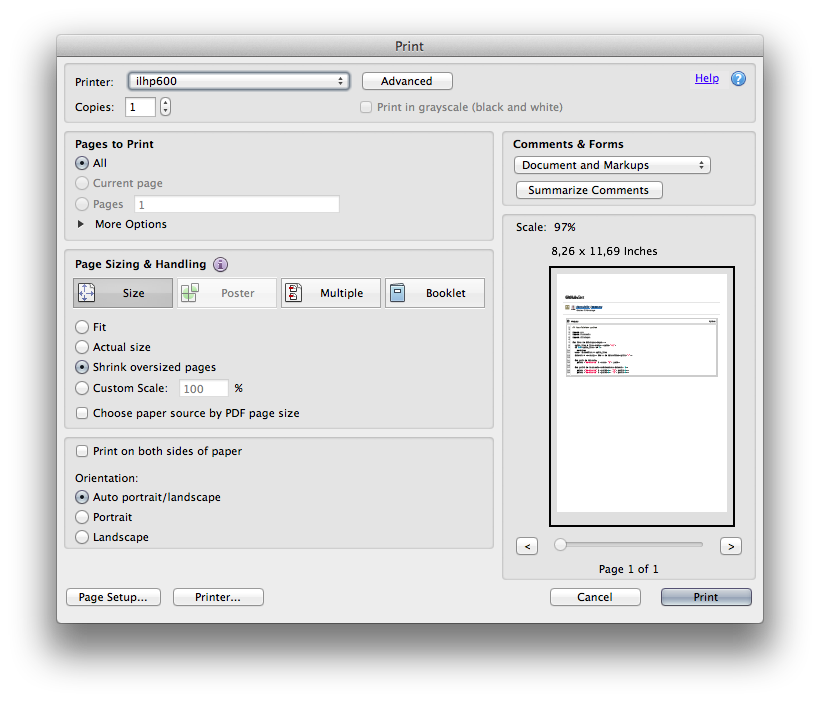820x702 pixels.
Task: Click the Page Sizing info icon
Action: (220, 265)
